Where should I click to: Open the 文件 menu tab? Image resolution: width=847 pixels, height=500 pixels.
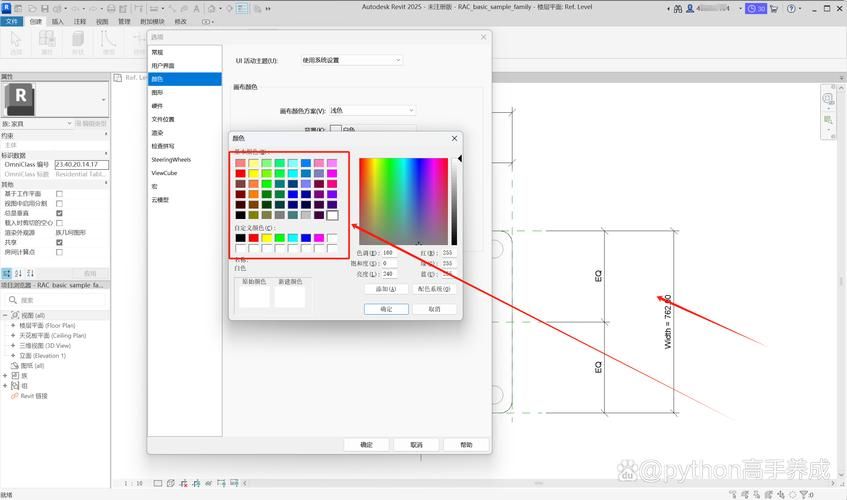click(11, 22)
